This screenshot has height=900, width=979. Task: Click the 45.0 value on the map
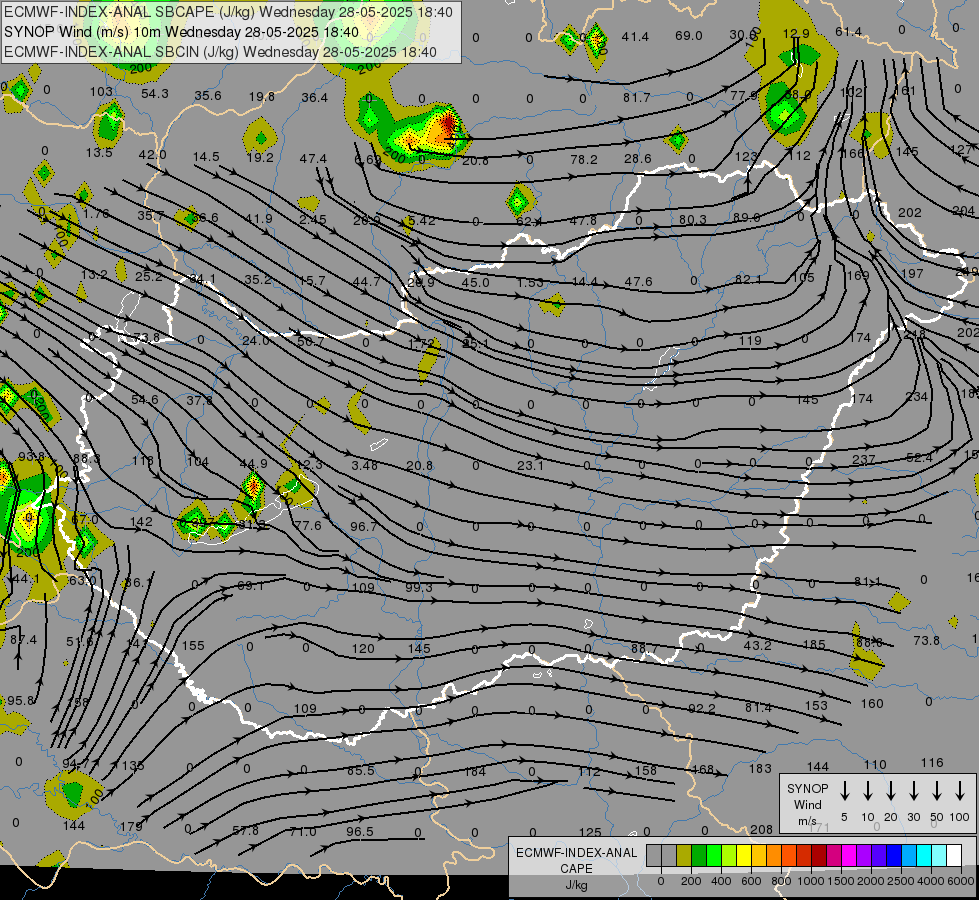[475, 282]
